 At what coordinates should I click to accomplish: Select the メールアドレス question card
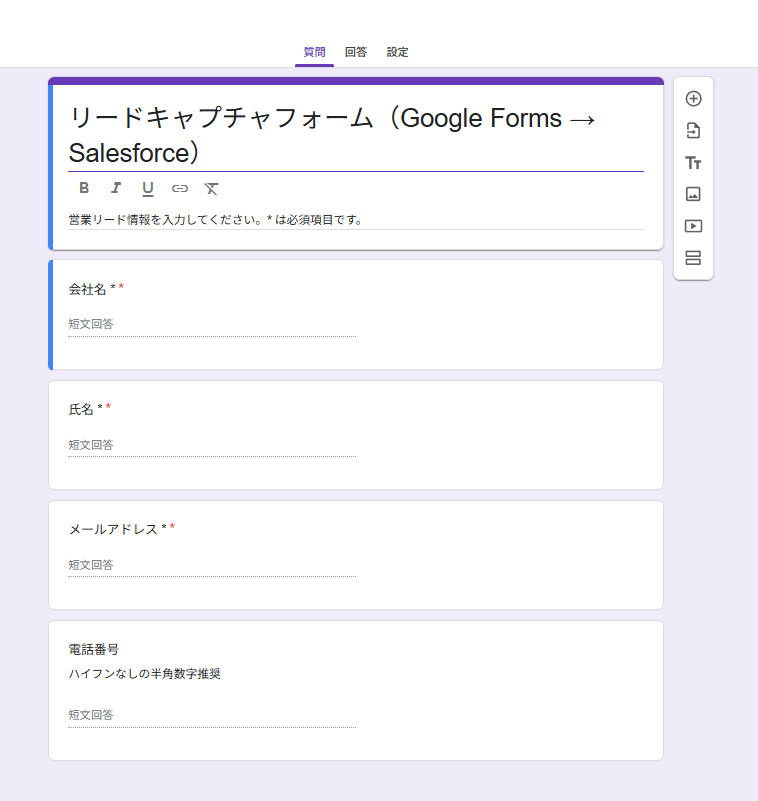[356, 555]
